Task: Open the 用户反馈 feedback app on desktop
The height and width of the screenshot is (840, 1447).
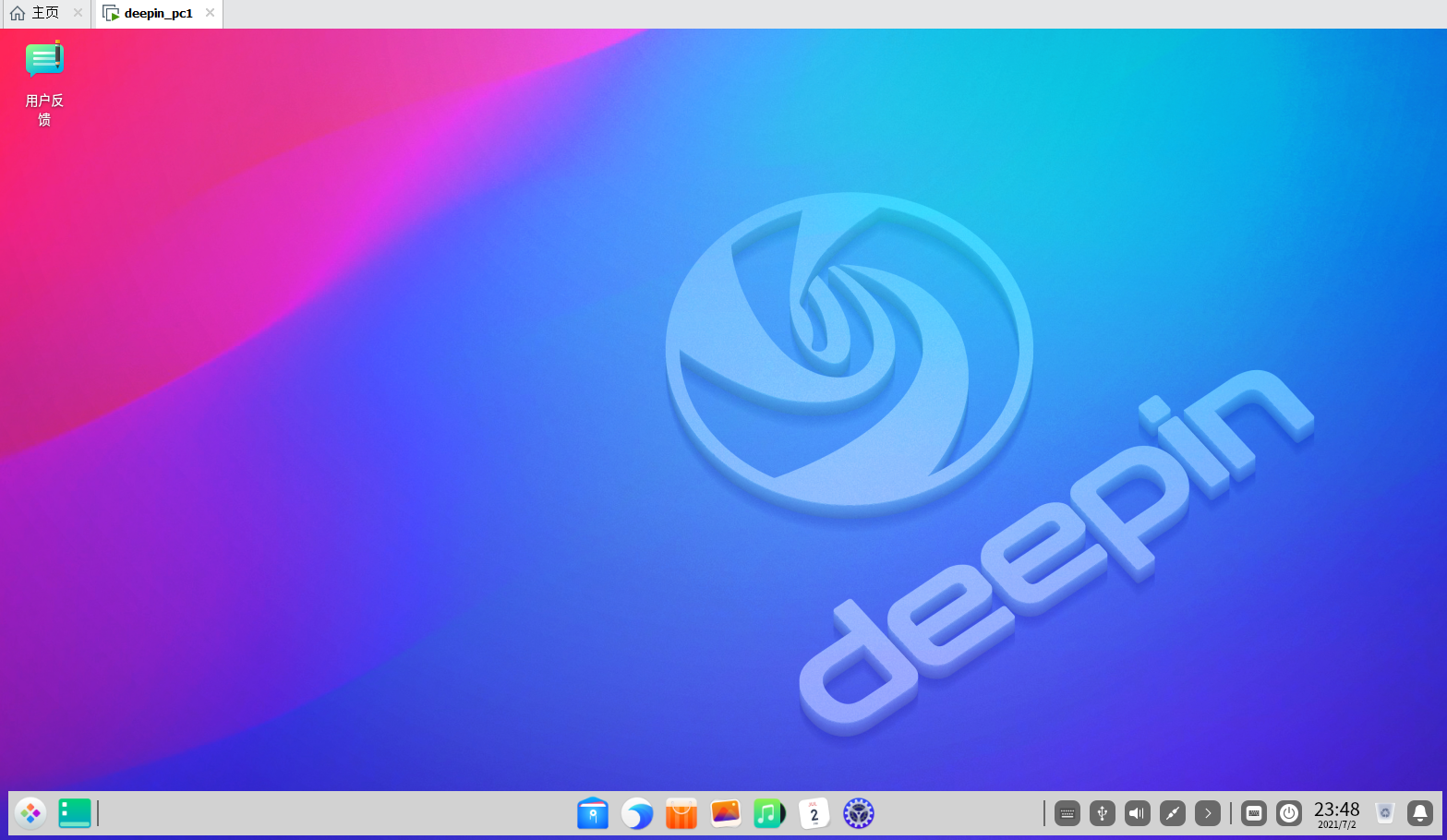Action: pyautogui.click(x=44, y=60)
